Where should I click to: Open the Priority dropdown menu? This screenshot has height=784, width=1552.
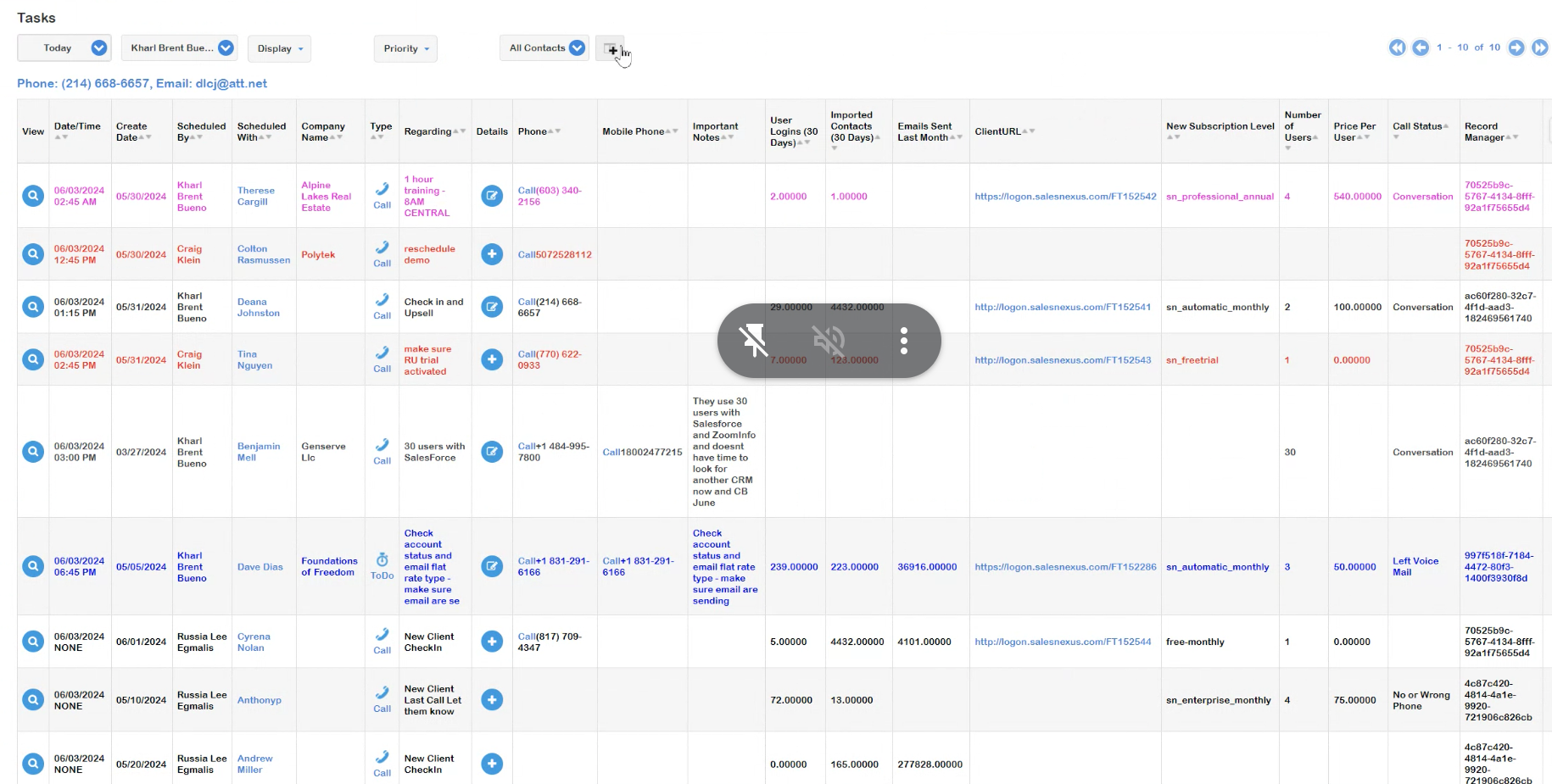click(x=405, y=48)
